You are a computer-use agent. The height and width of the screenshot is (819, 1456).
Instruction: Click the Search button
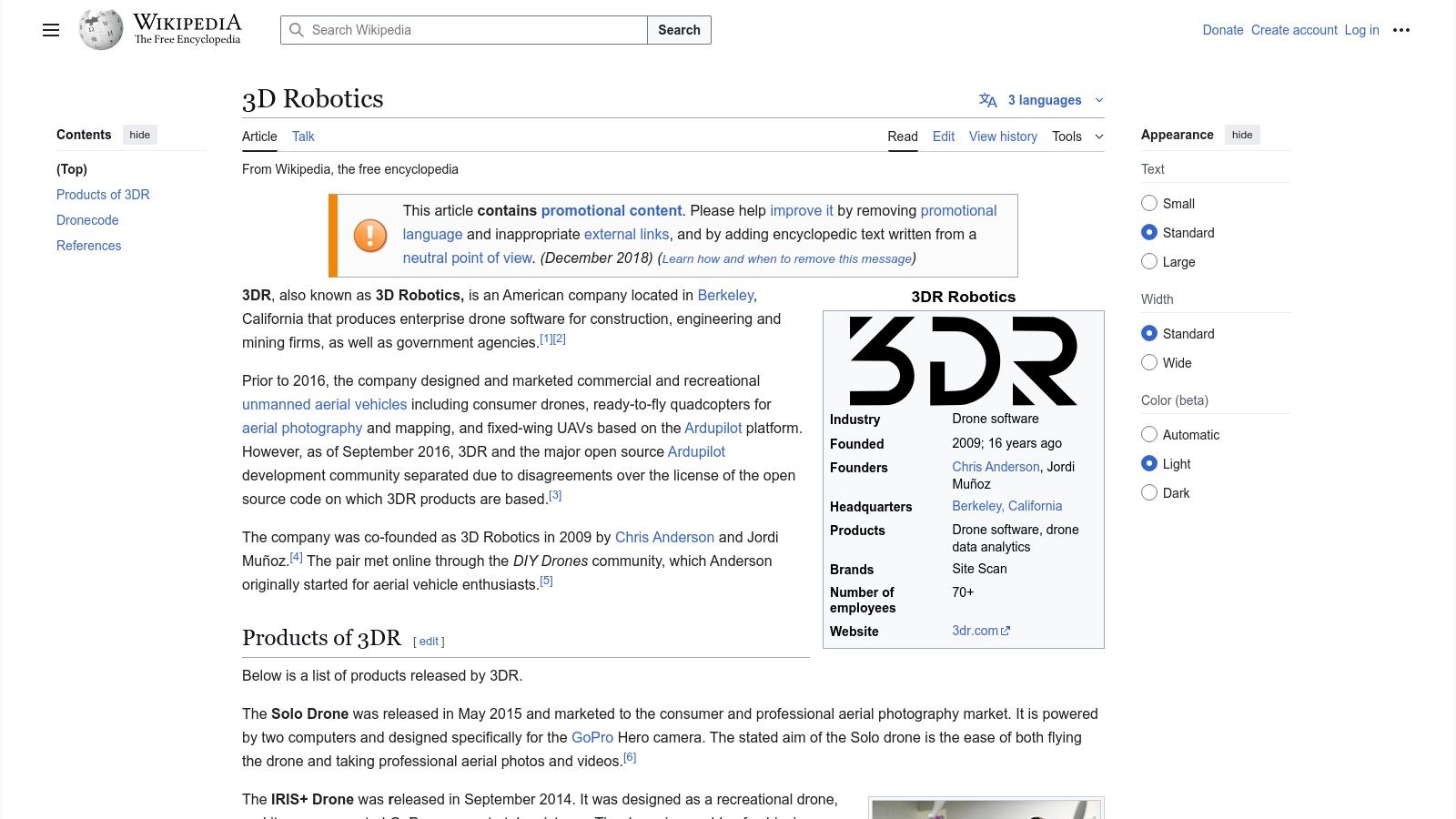(679, 30)
